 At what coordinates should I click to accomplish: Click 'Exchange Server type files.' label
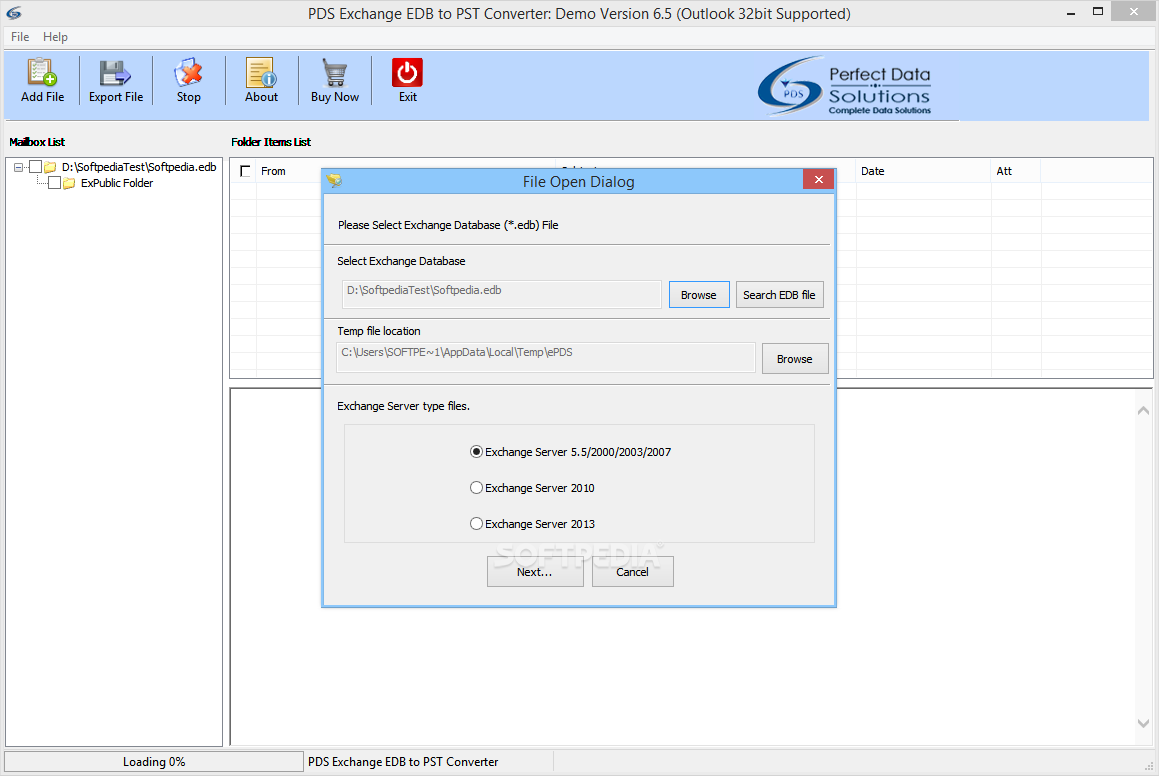pos(403,406)
